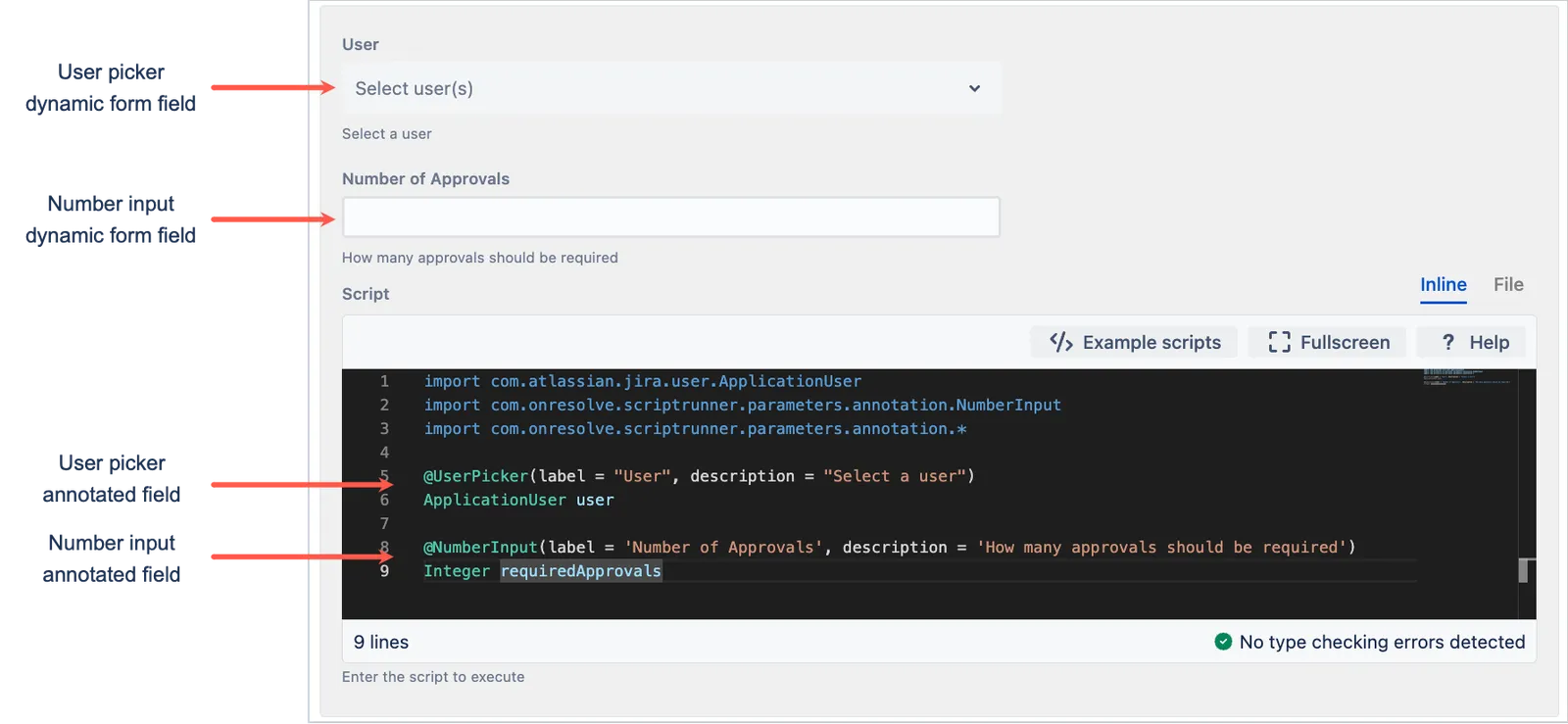This screenshot has width=1568, height=724.
Task: Open the Select user(s) dropdown
Action: (x=671, y=88)
